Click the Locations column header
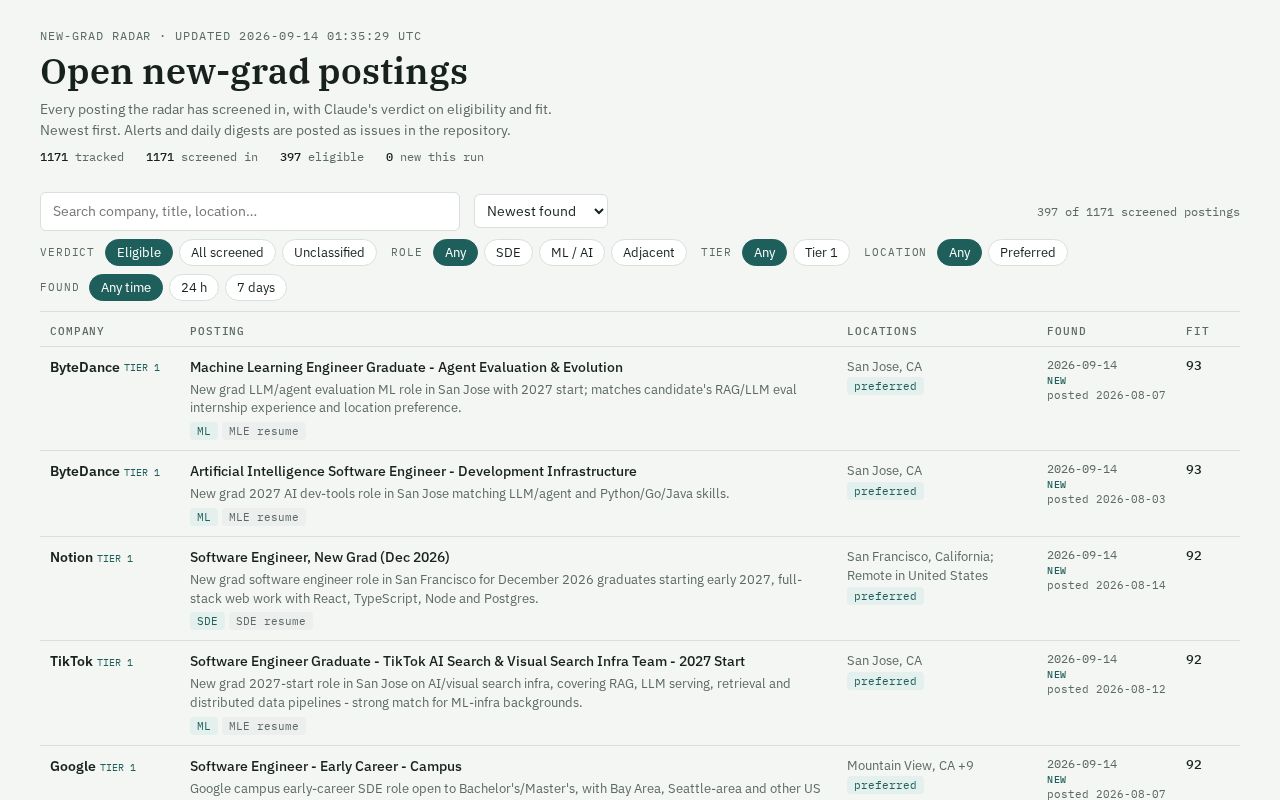Viewport: 1280px width, 800px height. [x=882, y=331]
